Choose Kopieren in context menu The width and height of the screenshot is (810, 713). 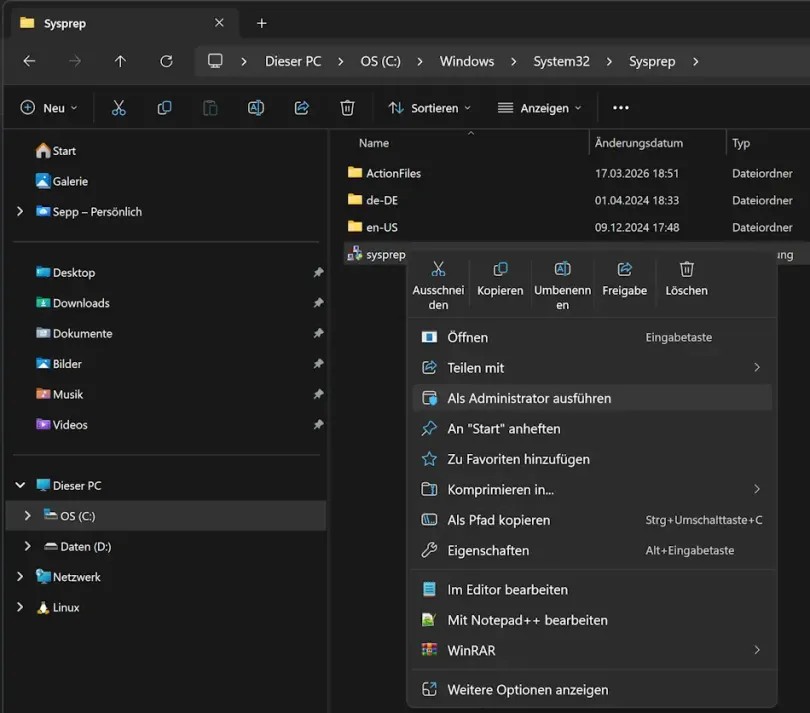[x=500, y=279]
